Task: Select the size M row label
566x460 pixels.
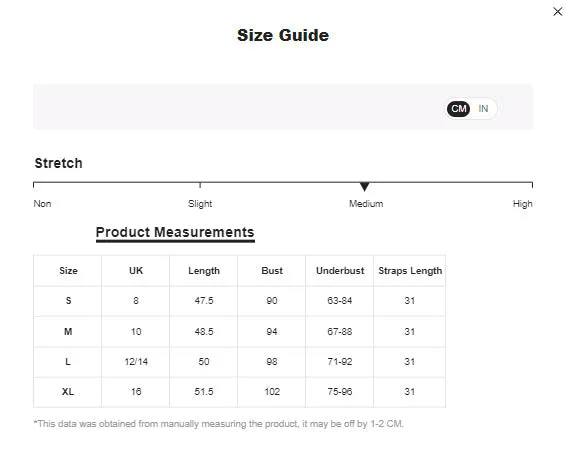Action: [68, 331]
